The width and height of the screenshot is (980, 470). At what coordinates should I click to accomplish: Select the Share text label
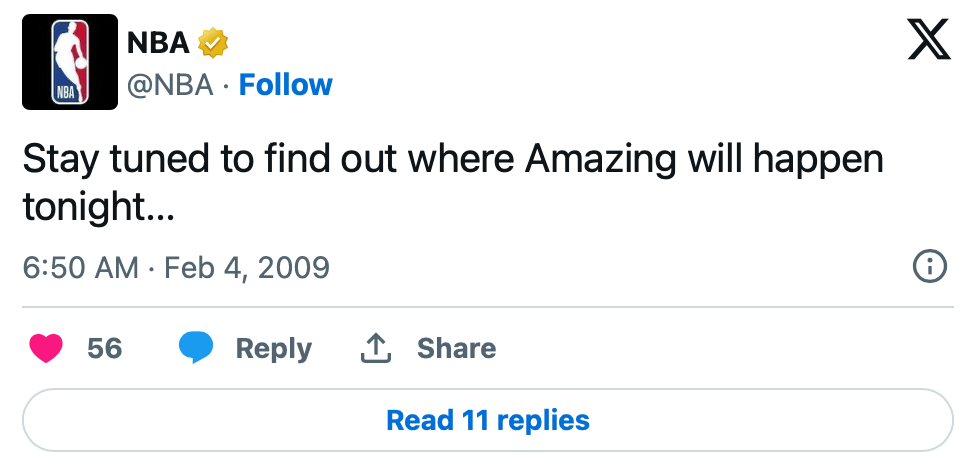click(x=457, y=348)
